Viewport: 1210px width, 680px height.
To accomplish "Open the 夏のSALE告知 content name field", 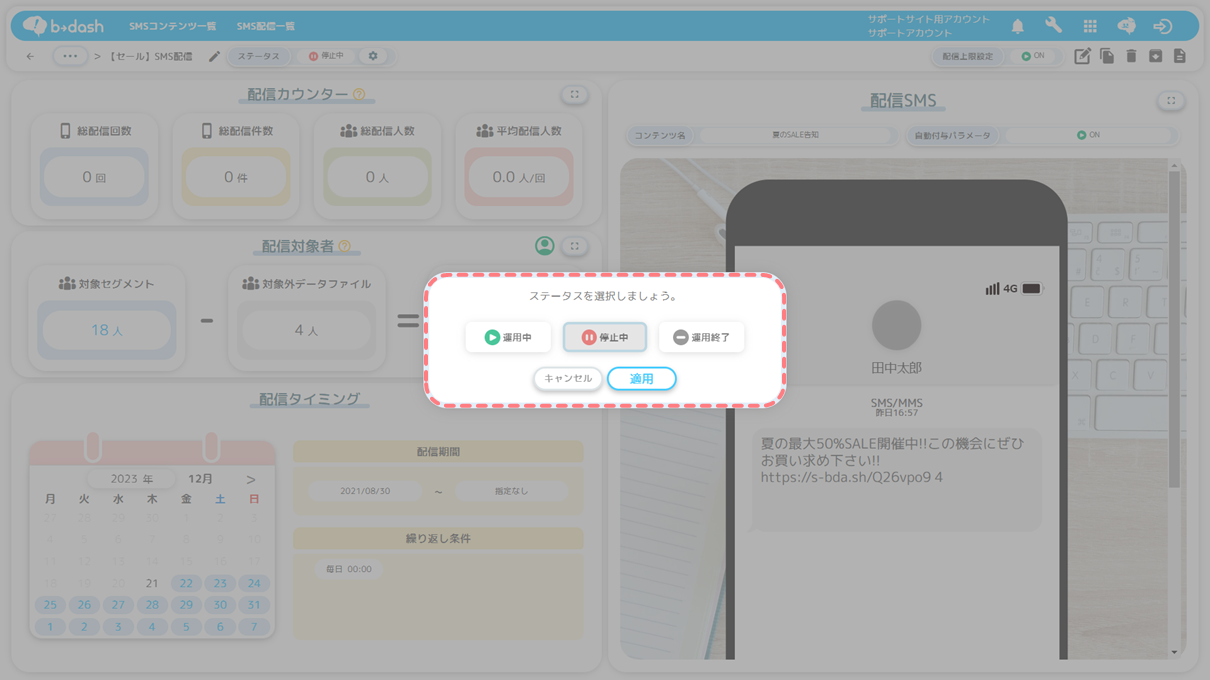I will (795, 135).
